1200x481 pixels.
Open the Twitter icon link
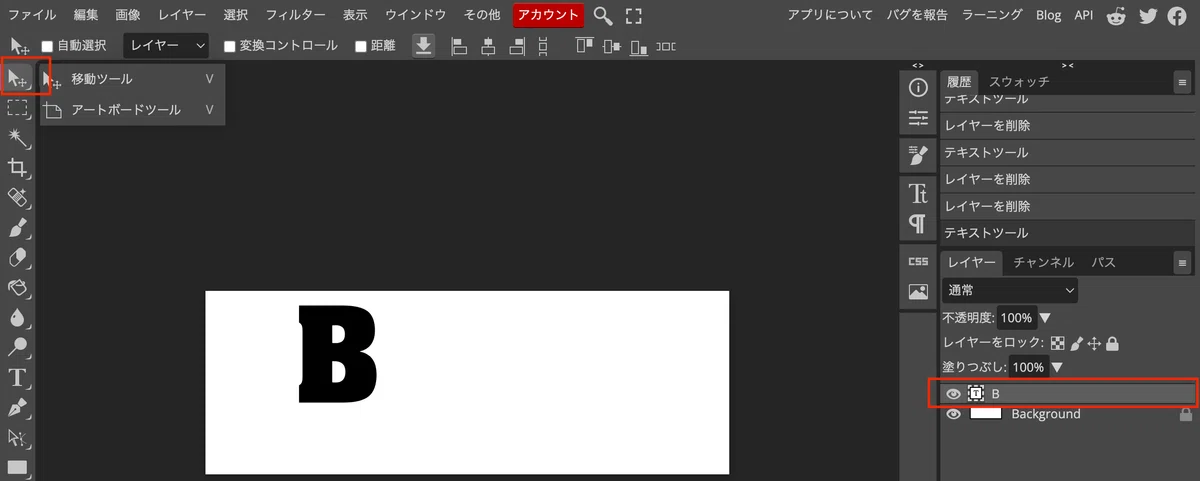[x=1147, y=15]
